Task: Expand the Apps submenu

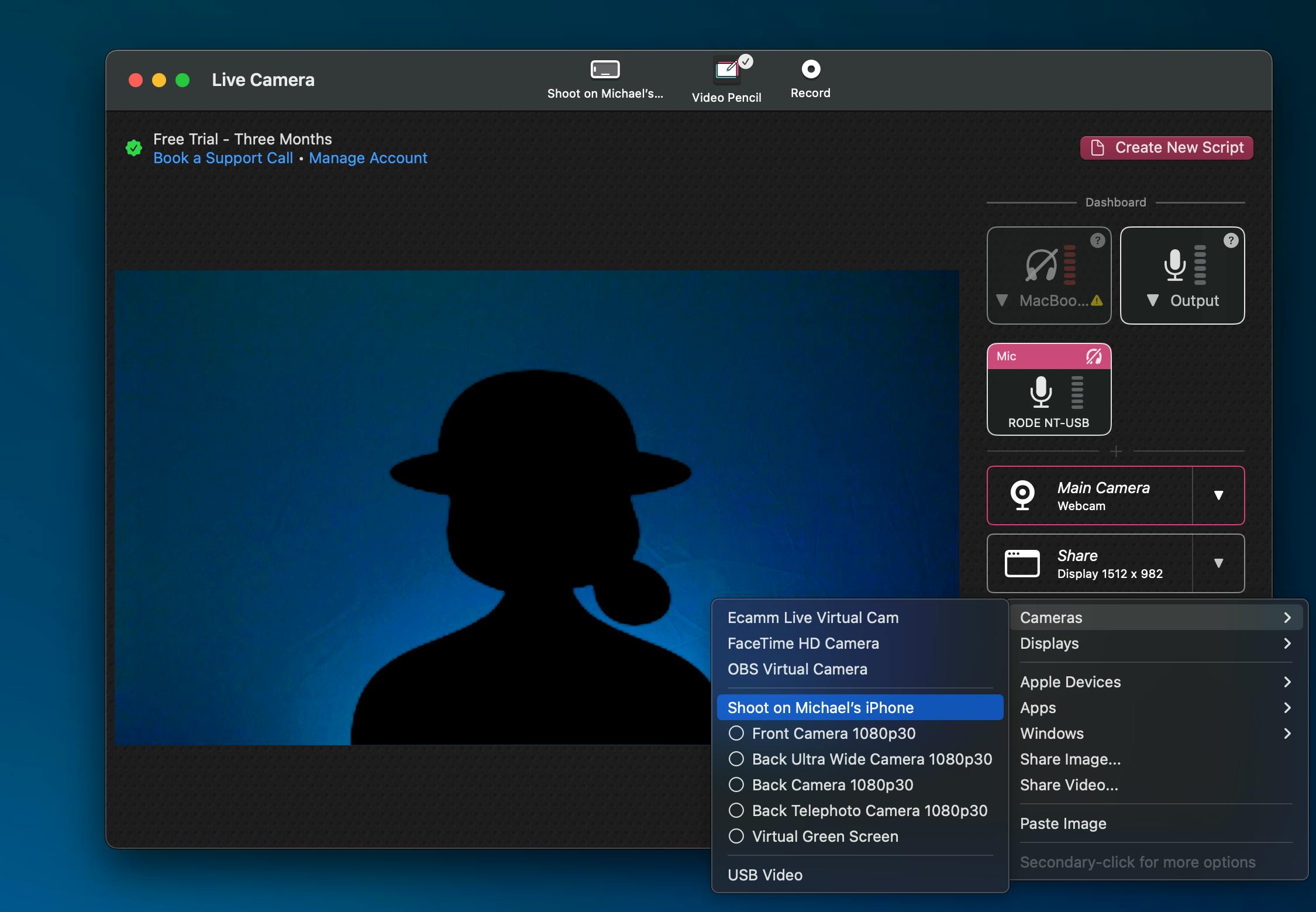Action: pyautogui.click(x=1156, y=708)
